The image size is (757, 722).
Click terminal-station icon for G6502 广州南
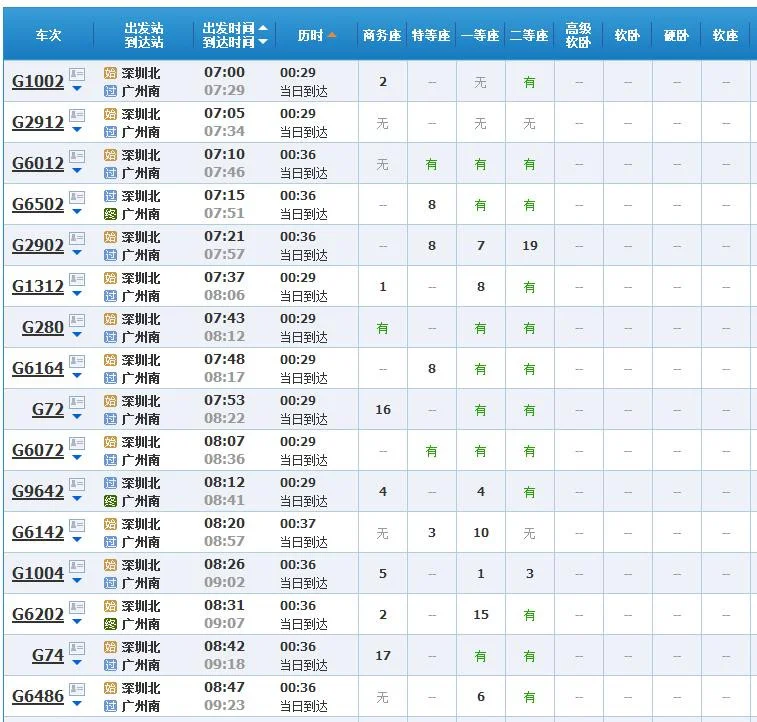point(111,214)
